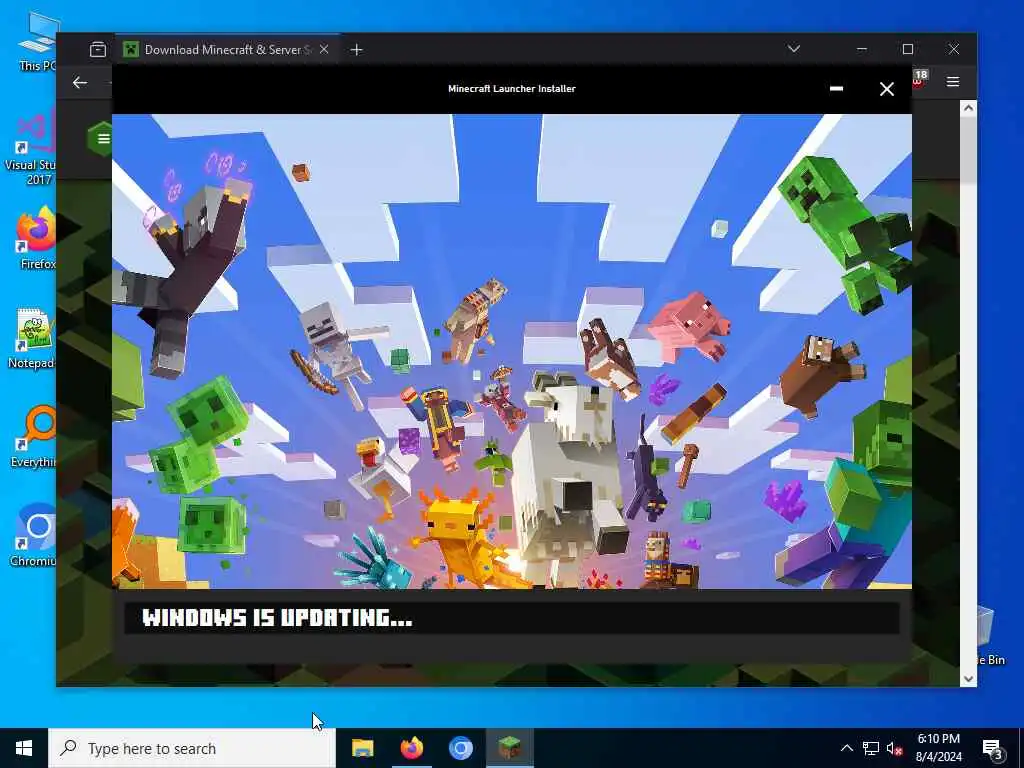Open the browser hamburger menu
The height and width of the screenshot is (768, 1024).
click(x=953, y=82)
